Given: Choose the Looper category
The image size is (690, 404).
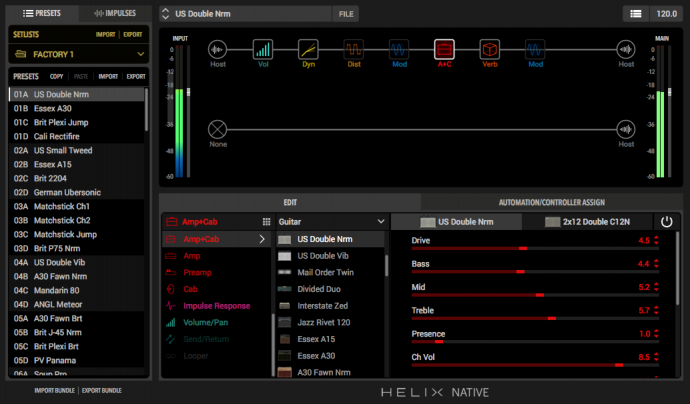Looking at the screenshot, I should (217, 356).
